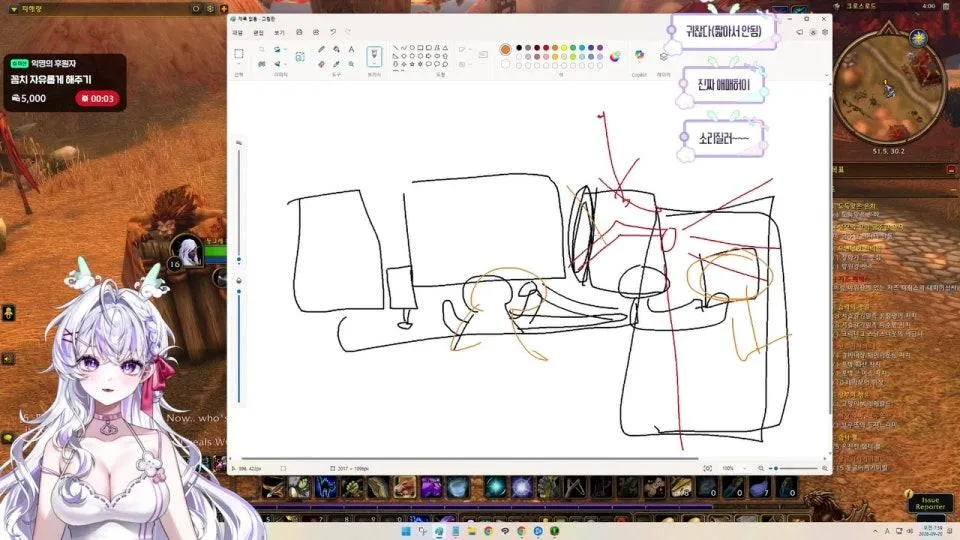Click the Remove background image tool icon
This screenshot has height=540, width=960.
[x=300, y=56]
